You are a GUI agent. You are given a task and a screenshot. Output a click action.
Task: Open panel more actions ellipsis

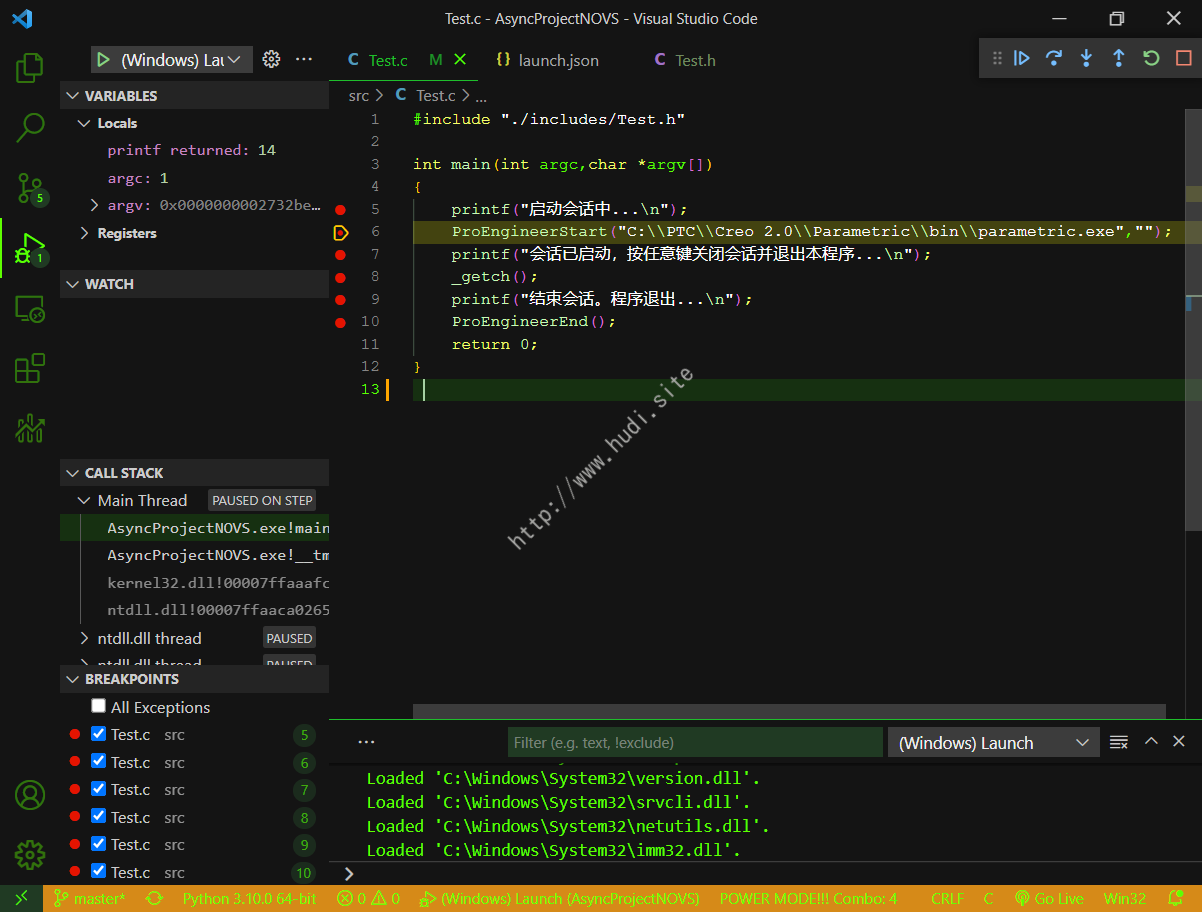point(366,742)
